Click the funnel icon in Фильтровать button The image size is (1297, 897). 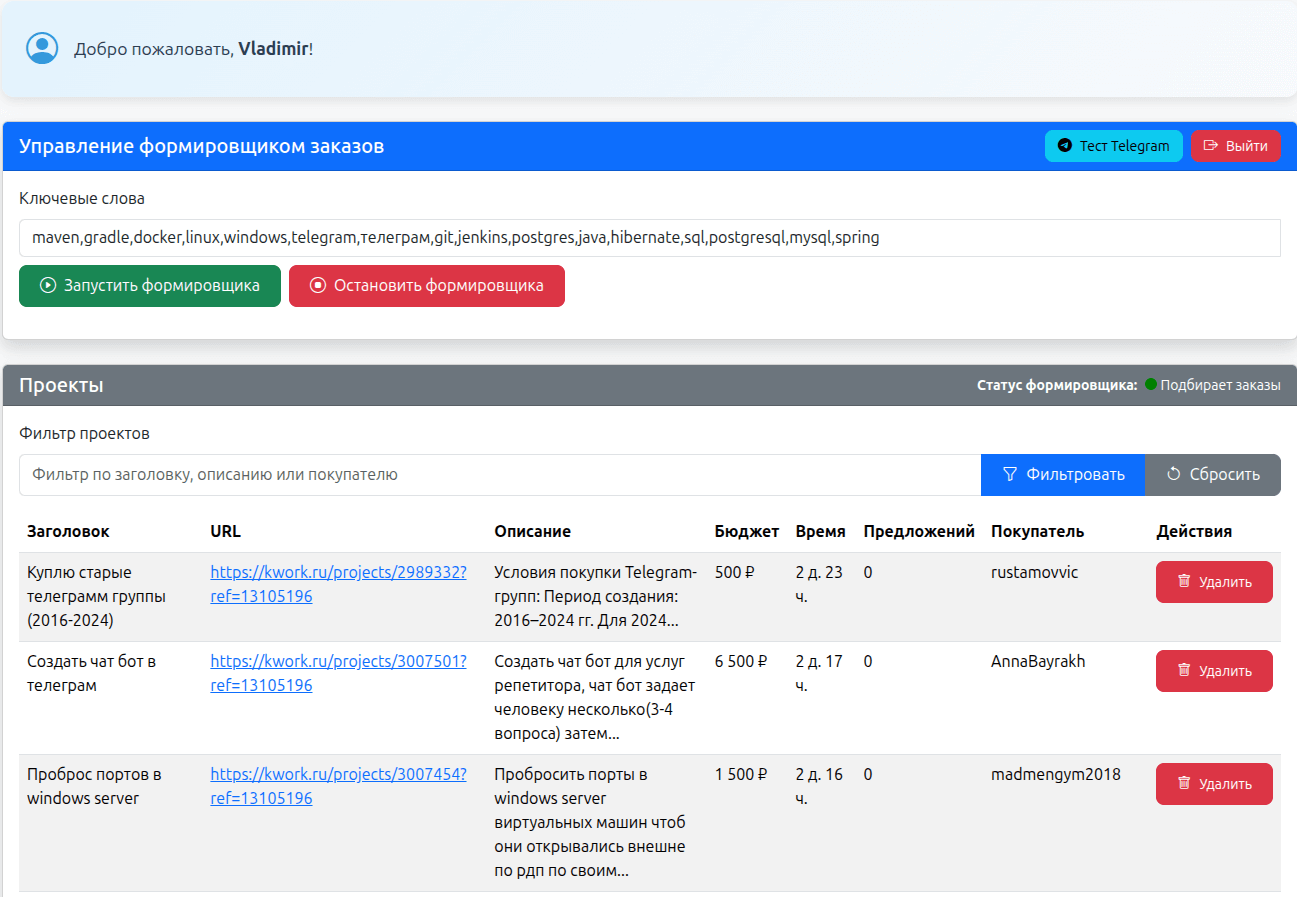[1010, 475]
